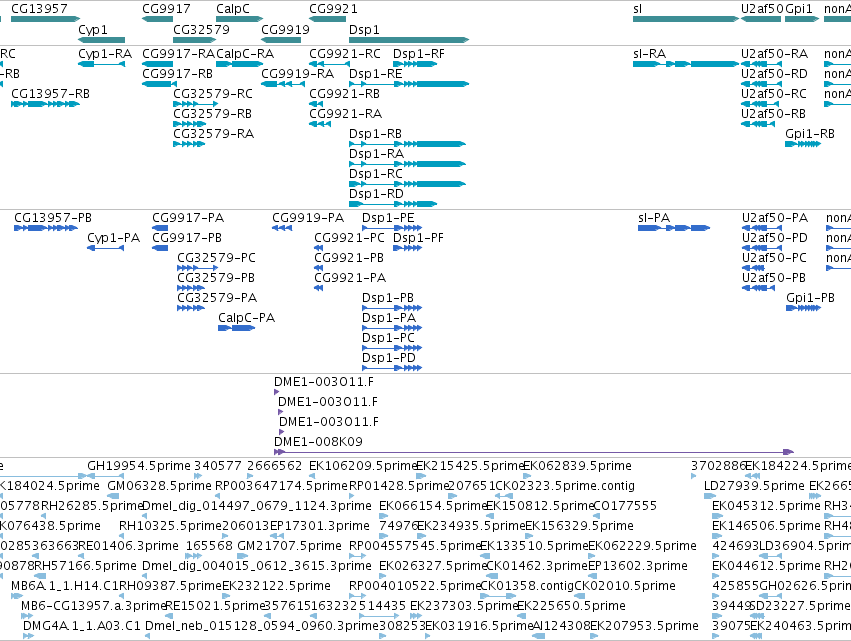Select the GH19954.5prime EST label
The height and width of the screenshot is (641, 851).
click(x=139, y=466)
